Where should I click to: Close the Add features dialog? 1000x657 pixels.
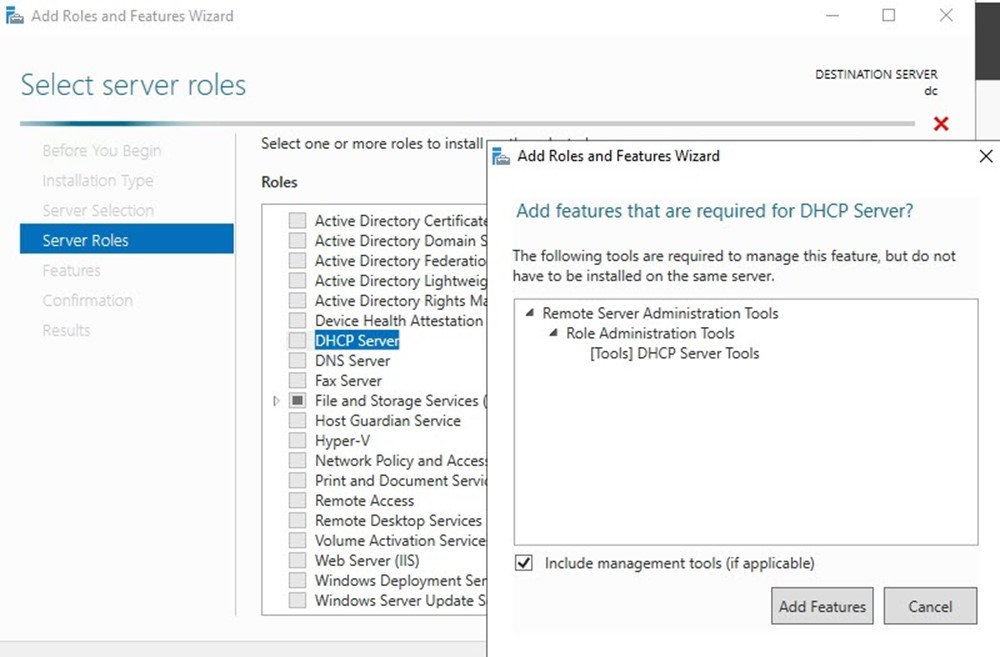(x=985, y=156)
